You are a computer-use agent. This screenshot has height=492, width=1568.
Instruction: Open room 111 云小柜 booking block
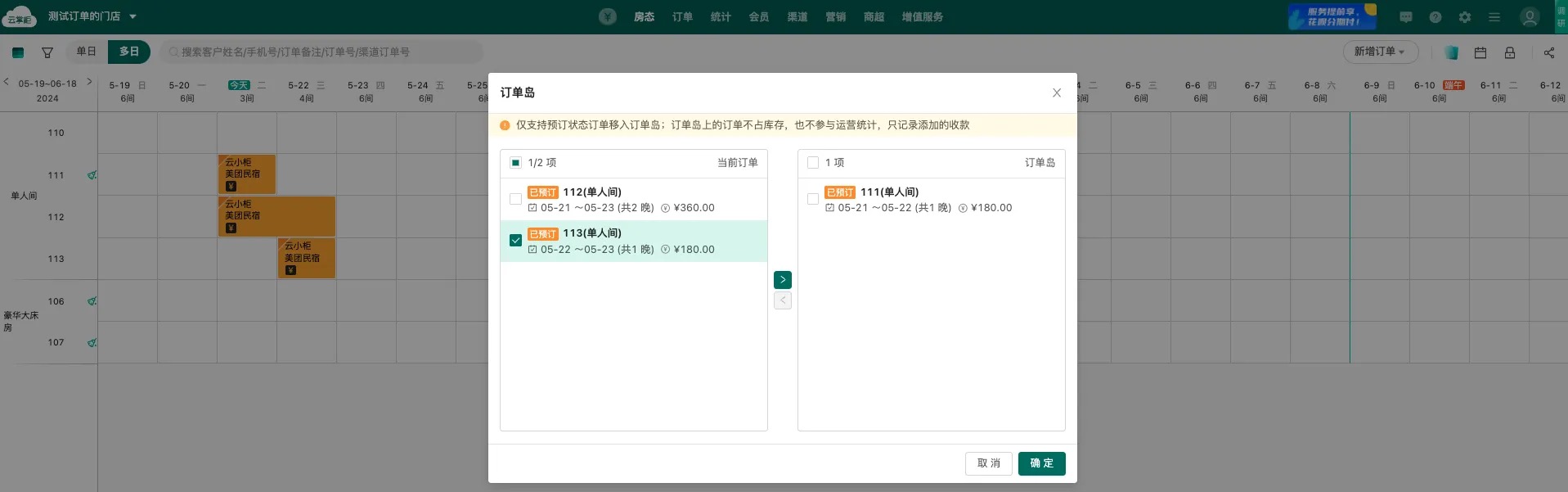click(x=246, y=174)
